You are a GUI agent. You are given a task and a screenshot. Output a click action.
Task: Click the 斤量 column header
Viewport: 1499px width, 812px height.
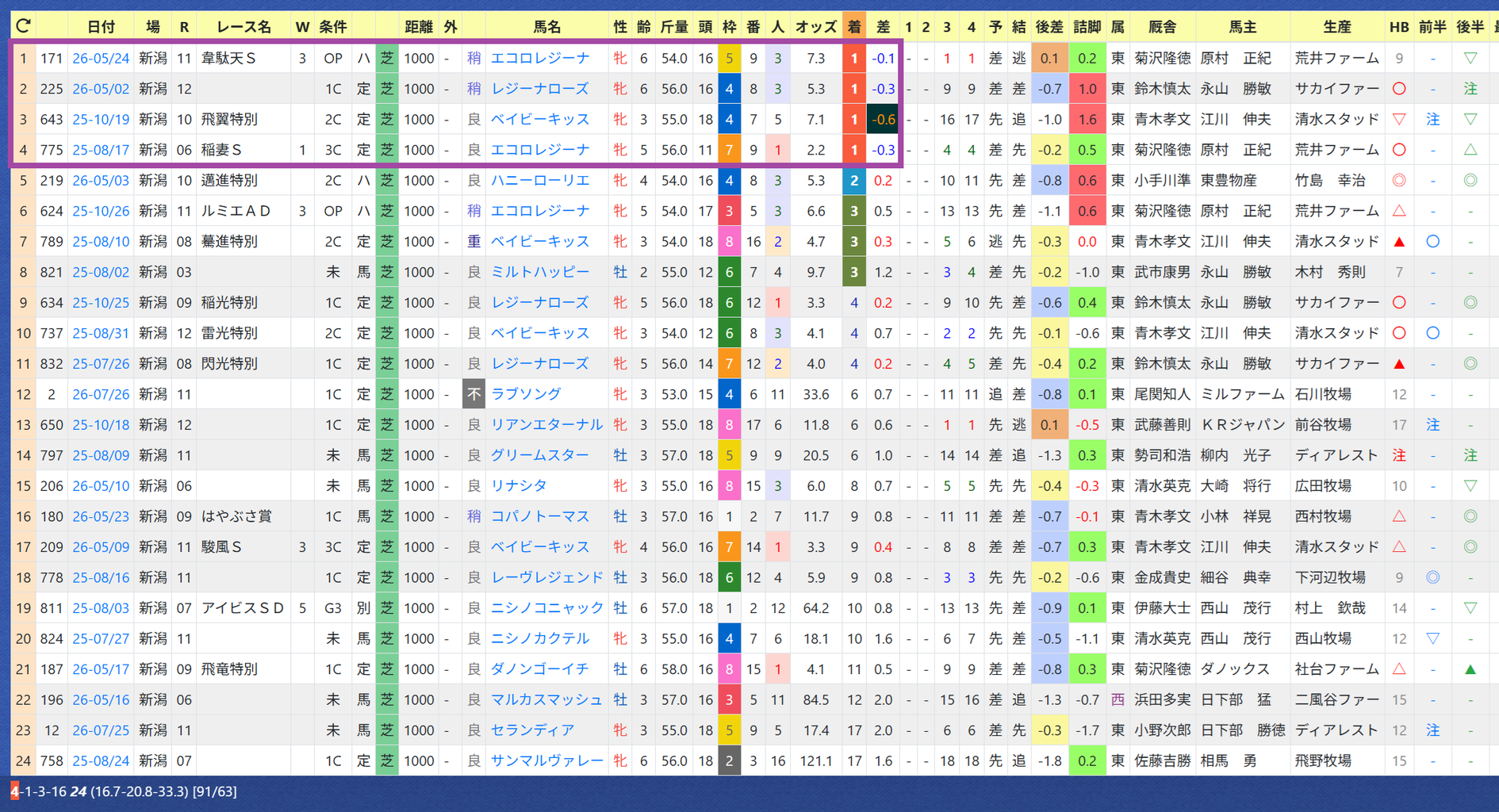674,26
